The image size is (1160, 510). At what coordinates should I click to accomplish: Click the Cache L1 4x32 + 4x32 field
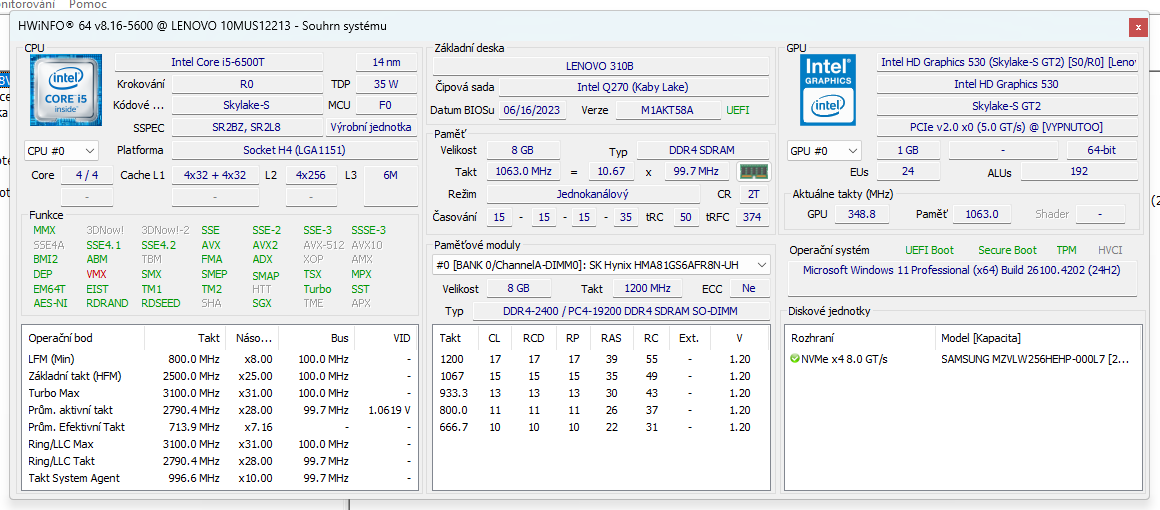point(215,175)
